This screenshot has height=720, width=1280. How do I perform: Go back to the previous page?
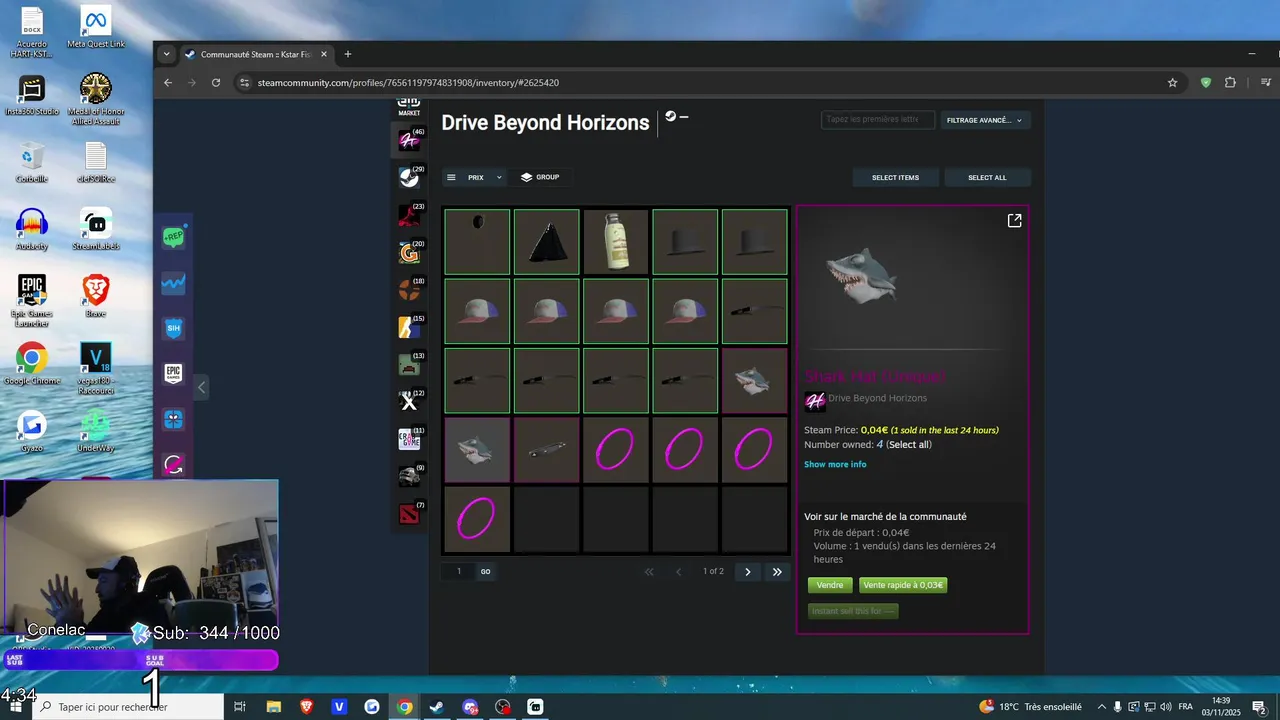(x=168, y=82)
